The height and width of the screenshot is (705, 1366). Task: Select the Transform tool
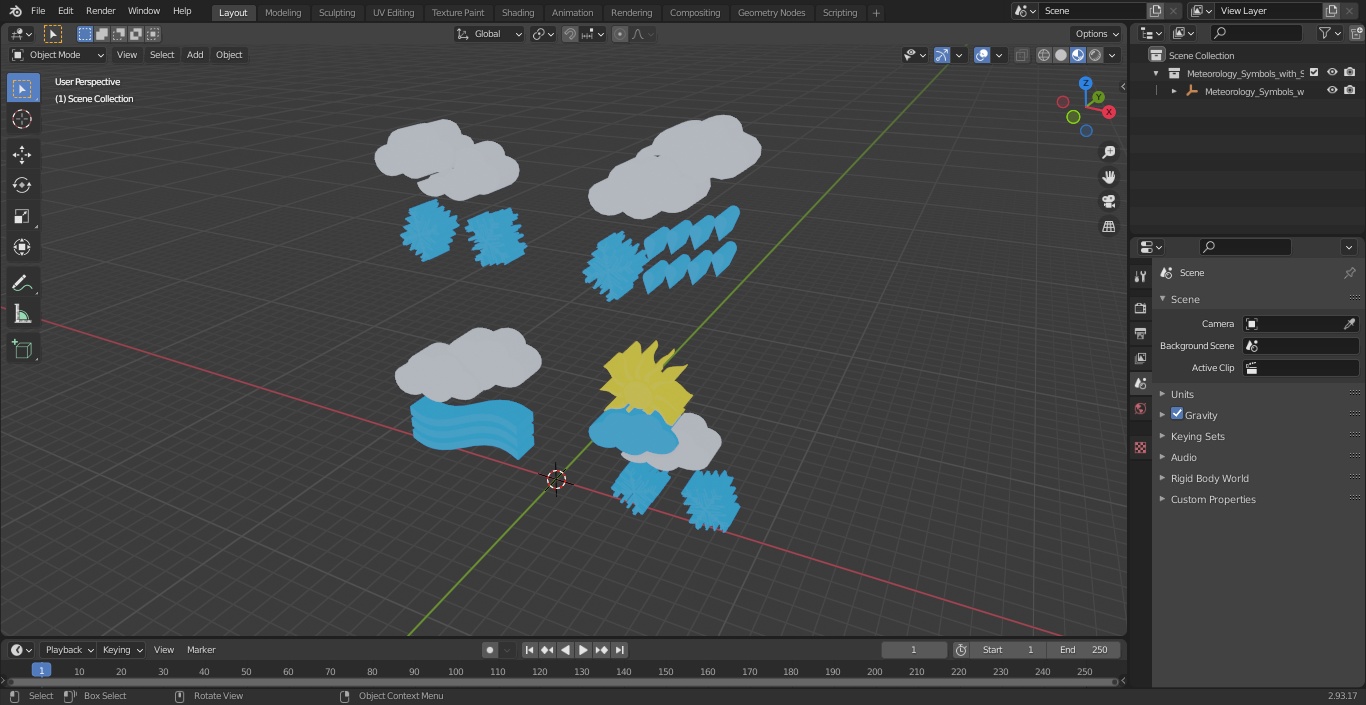(22, 247)
